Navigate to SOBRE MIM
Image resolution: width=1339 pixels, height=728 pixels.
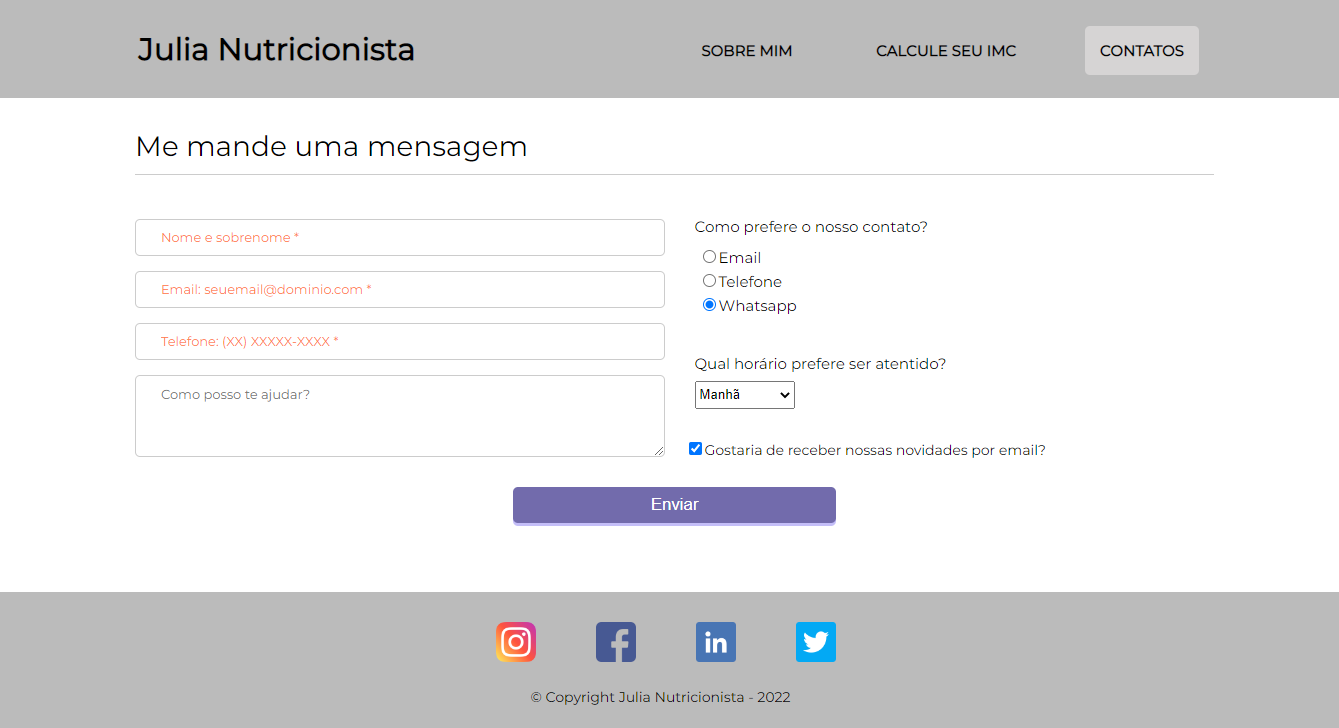click(x=746, y=50)
